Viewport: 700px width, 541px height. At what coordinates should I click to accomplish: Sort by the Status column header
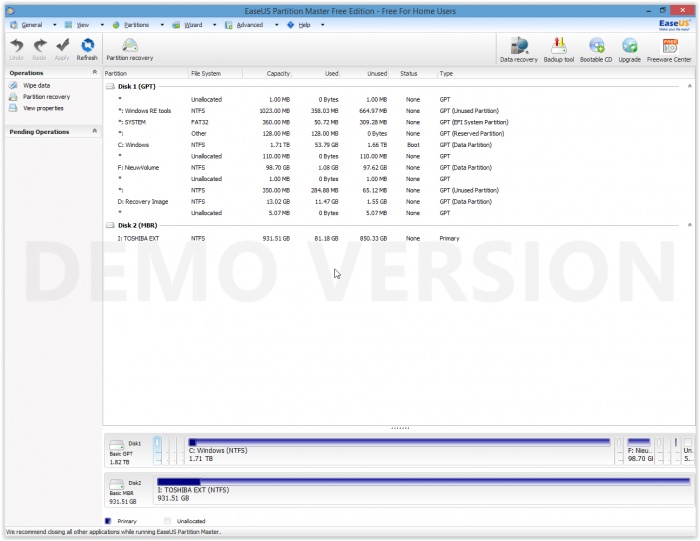coord(413,73)
